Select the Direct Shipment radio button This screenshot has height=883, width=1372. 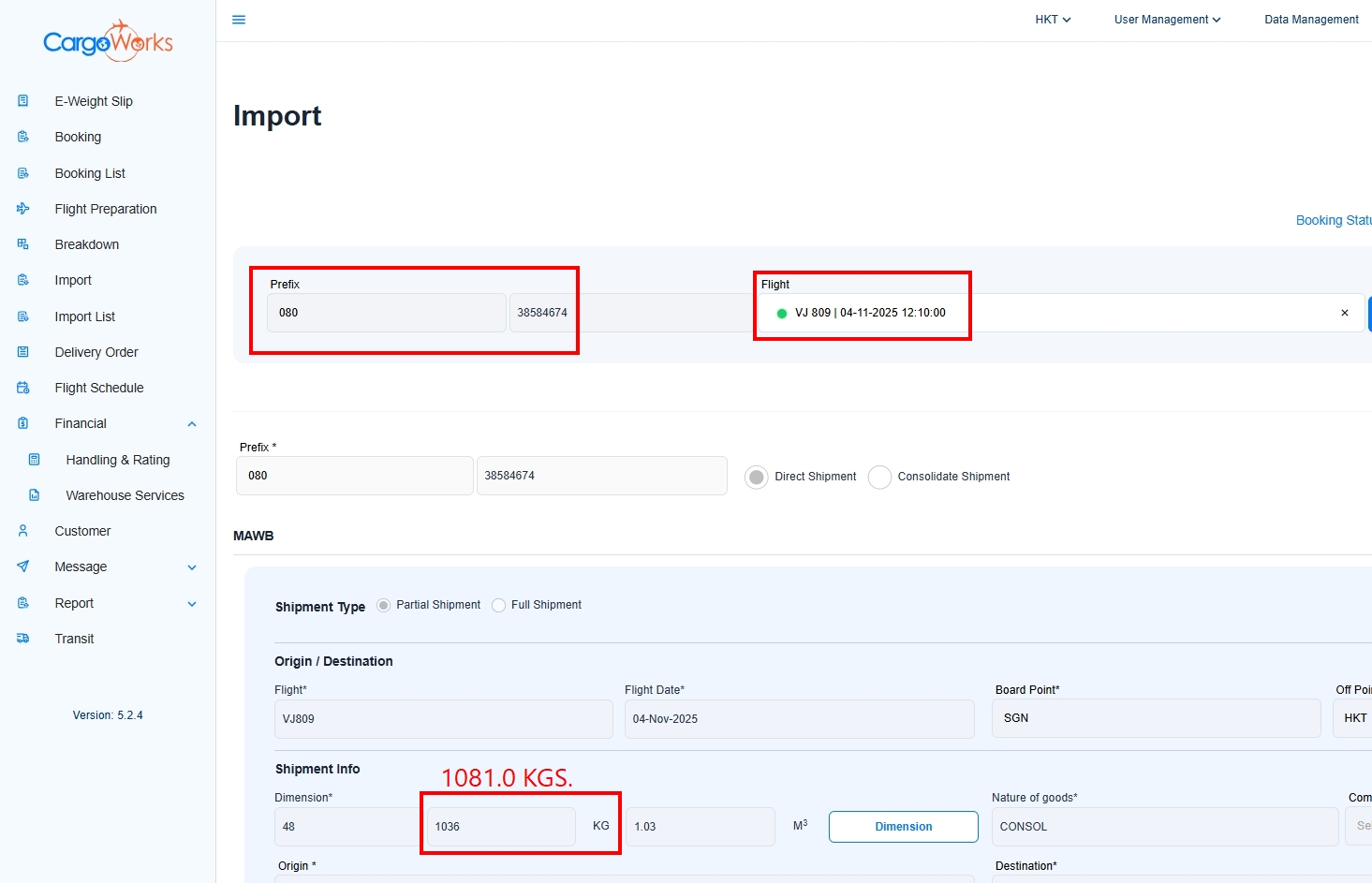(x=757, y=477)
